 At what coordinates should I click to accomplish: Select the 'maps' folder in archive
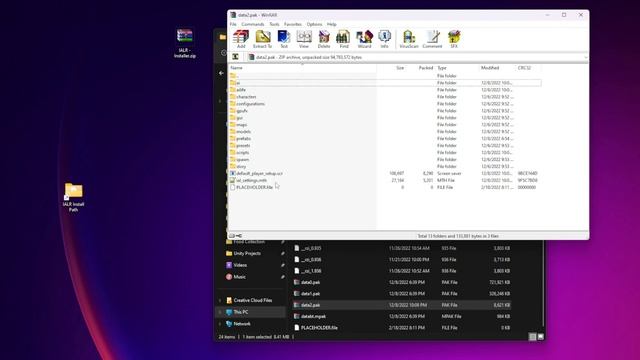click(x=385, y=124)
